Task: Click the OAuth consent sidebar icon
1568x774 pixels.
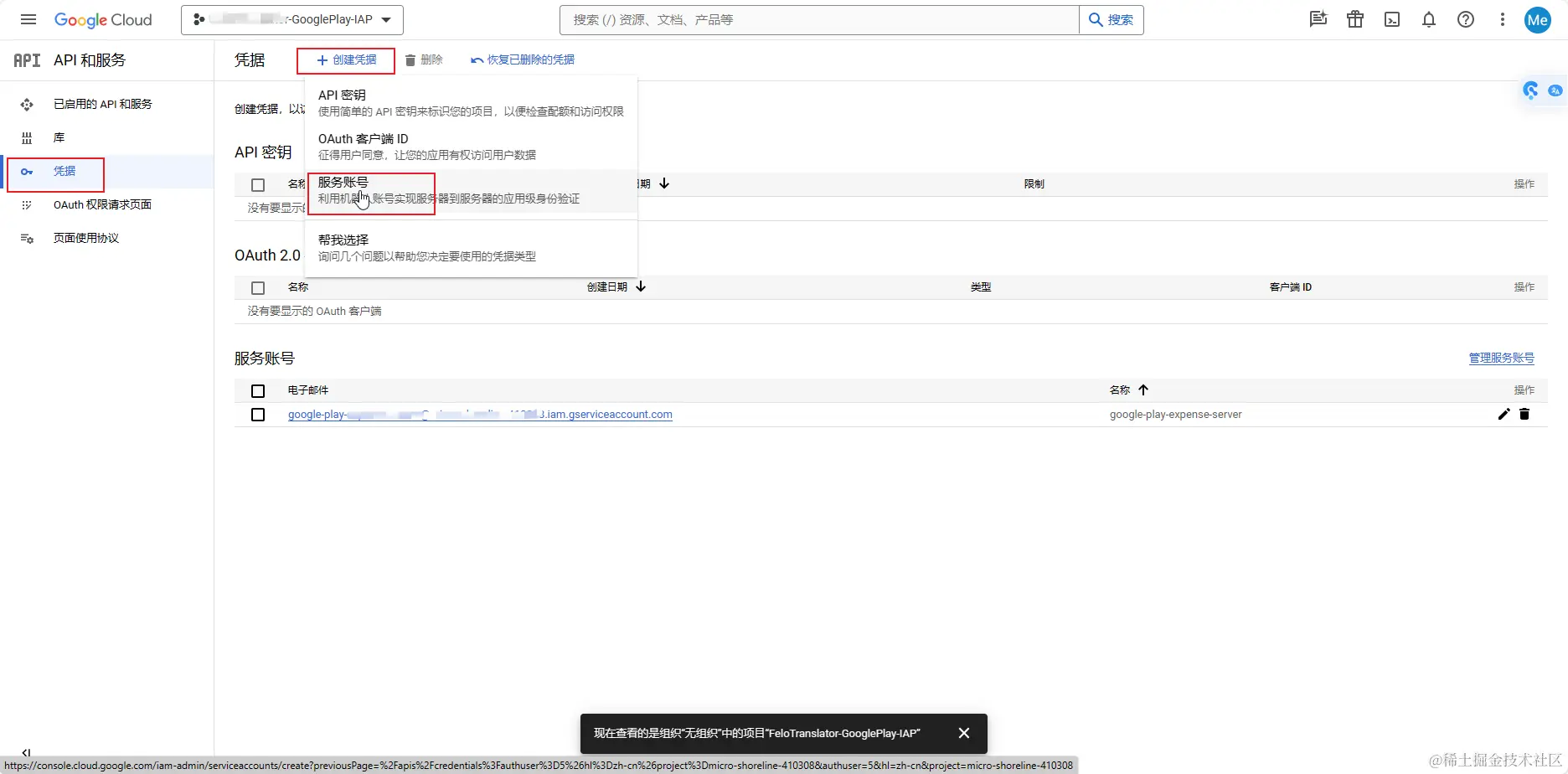Action: click(x=27, y=205)
